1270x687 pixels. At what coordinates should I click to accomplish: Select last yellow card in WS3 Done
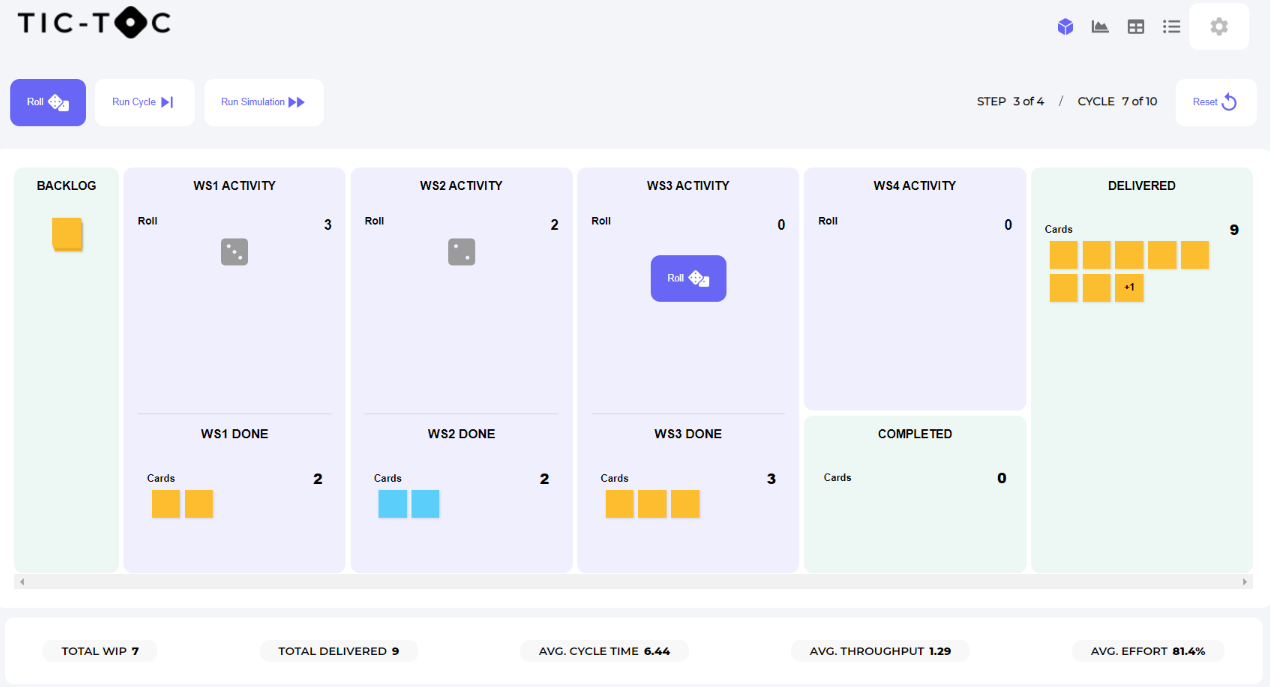[x=685, y=504]
